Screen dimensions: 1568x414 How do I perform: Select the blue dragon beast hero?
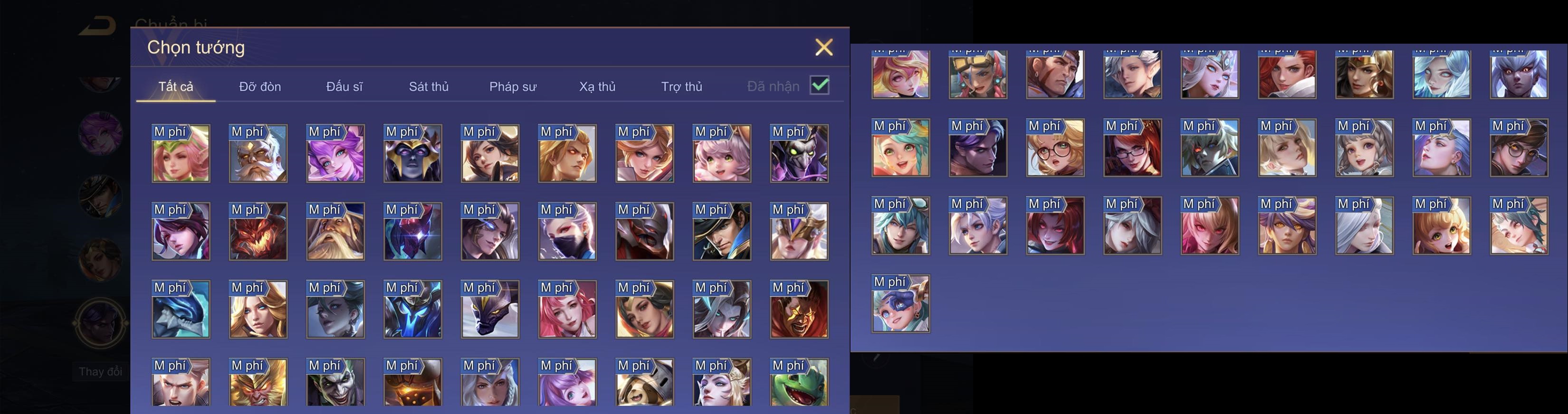[181, 309]
